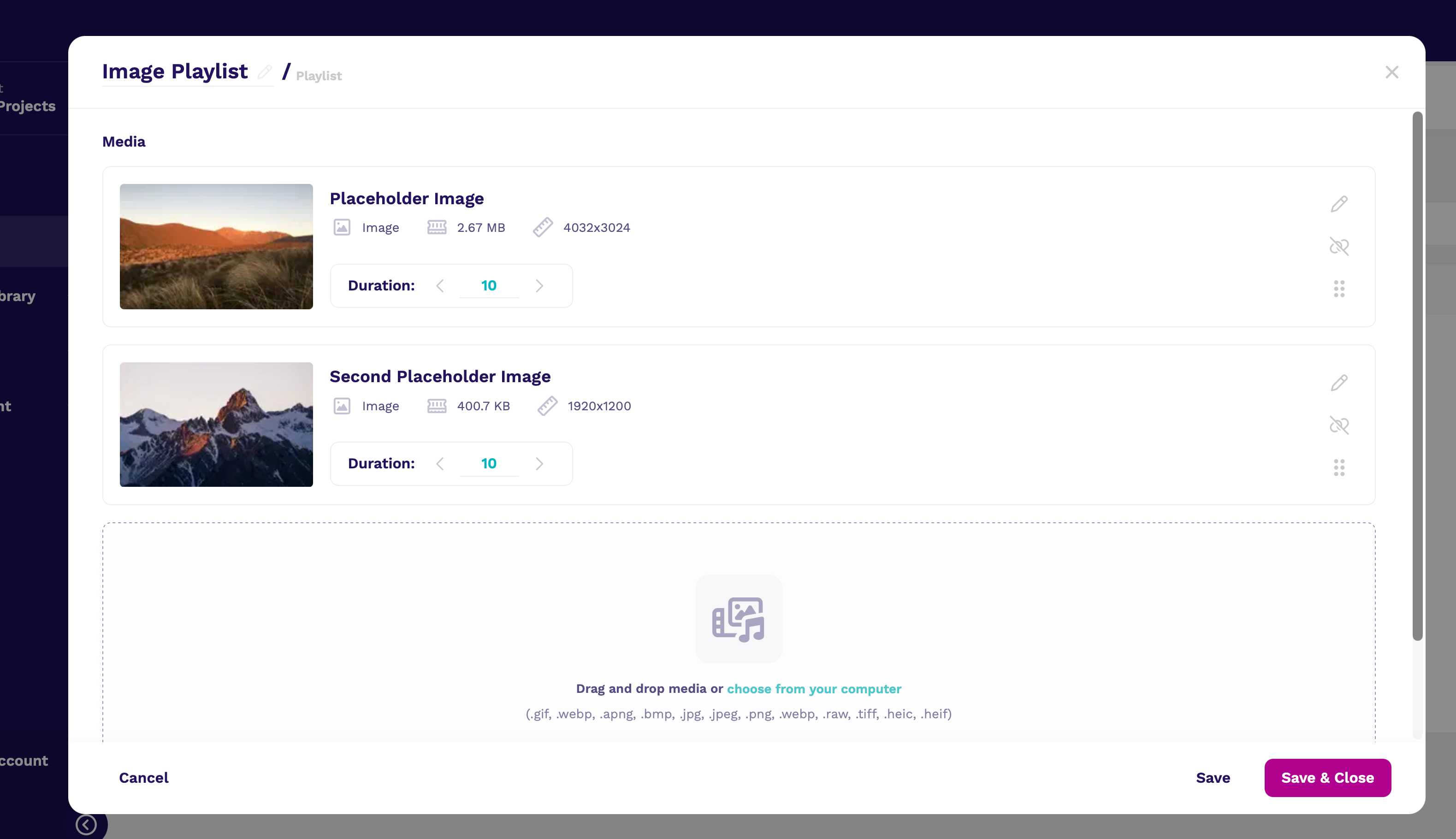Click the 400.7 KB file size text

tap(484, 406)
